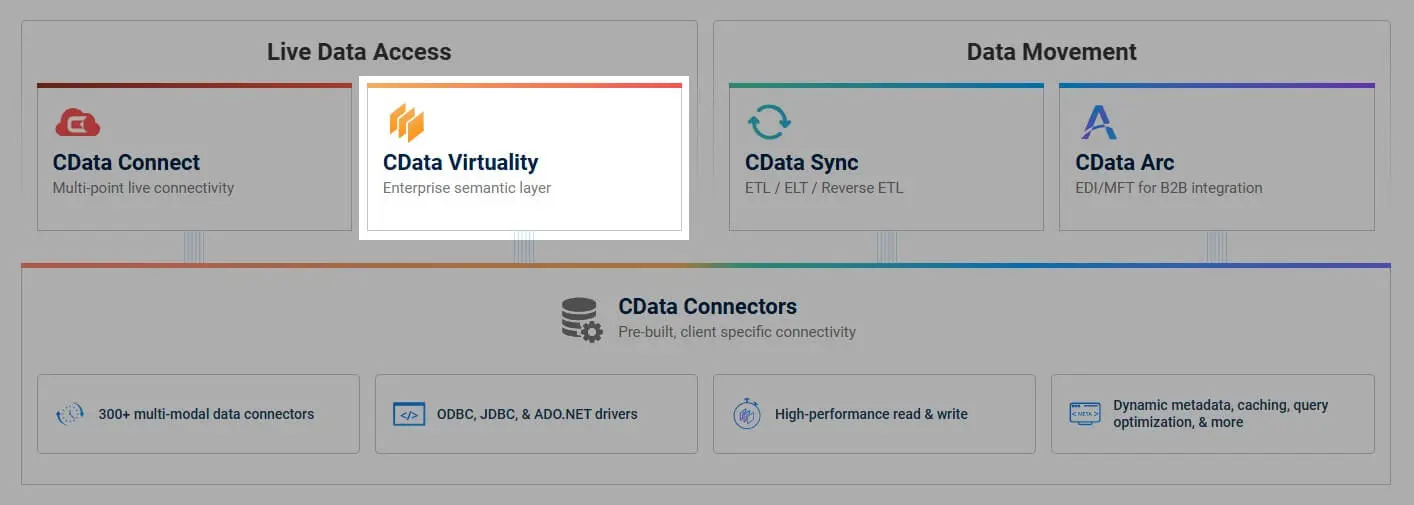The width and height of the screenshot is (1414, 505).
Task: Click the blue CData Arc logo icon
Action: click(x=1098, y=122)
